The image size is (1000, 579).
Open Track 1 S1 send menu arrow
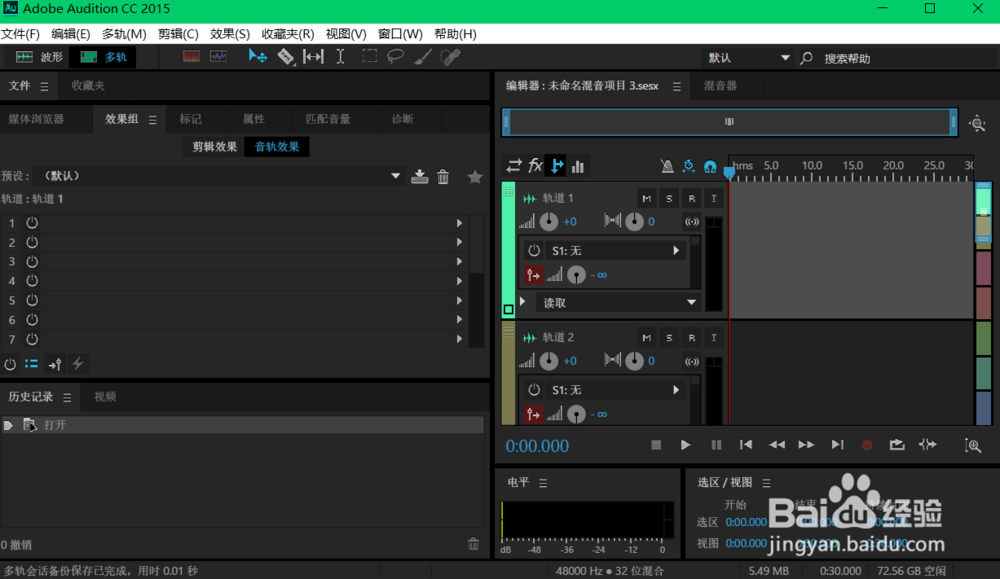pyautogui.click(x=676, y=251)
